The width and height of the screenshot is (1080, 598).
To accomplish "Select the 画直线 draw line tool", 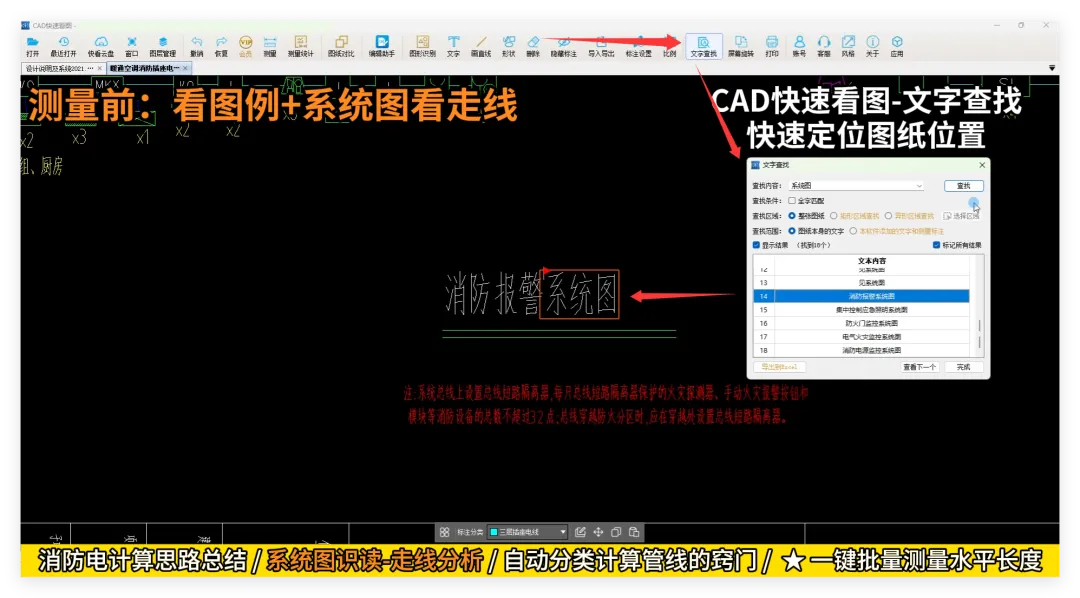I will coord(481,46).
